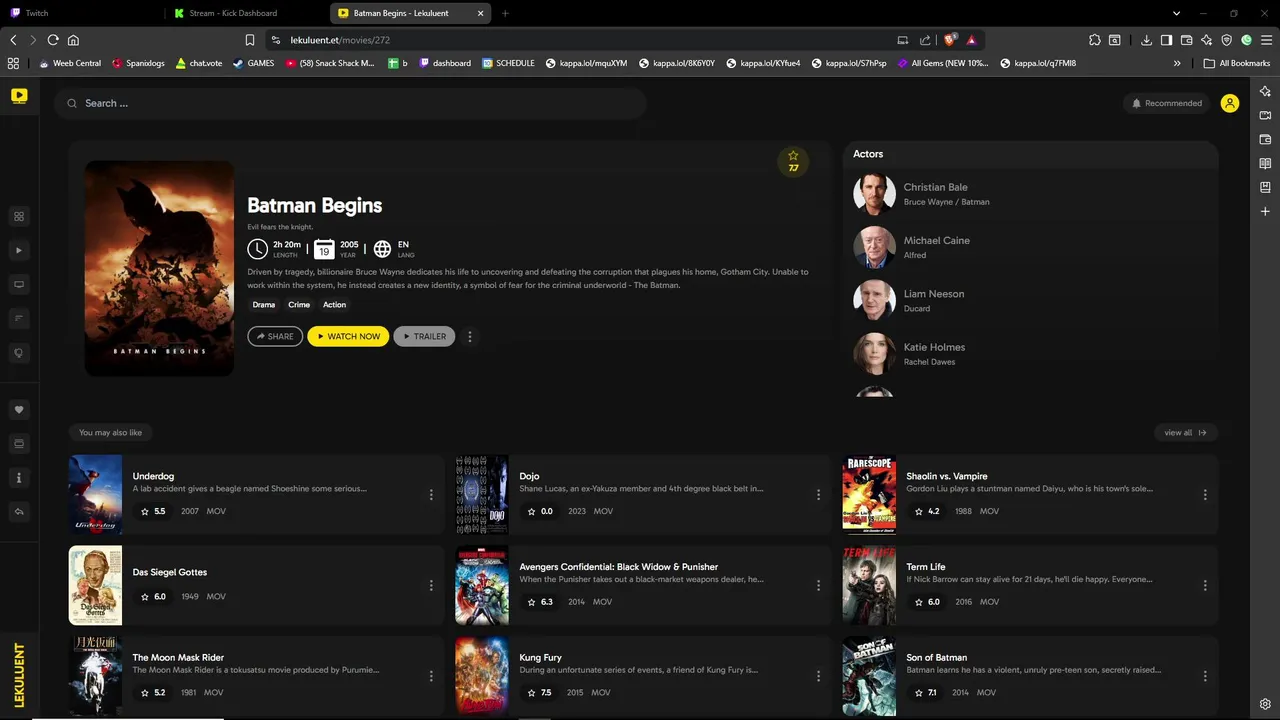1280x720 pixels.
Task: Open the Weeb Central bookmark
Action: [70, 63]
